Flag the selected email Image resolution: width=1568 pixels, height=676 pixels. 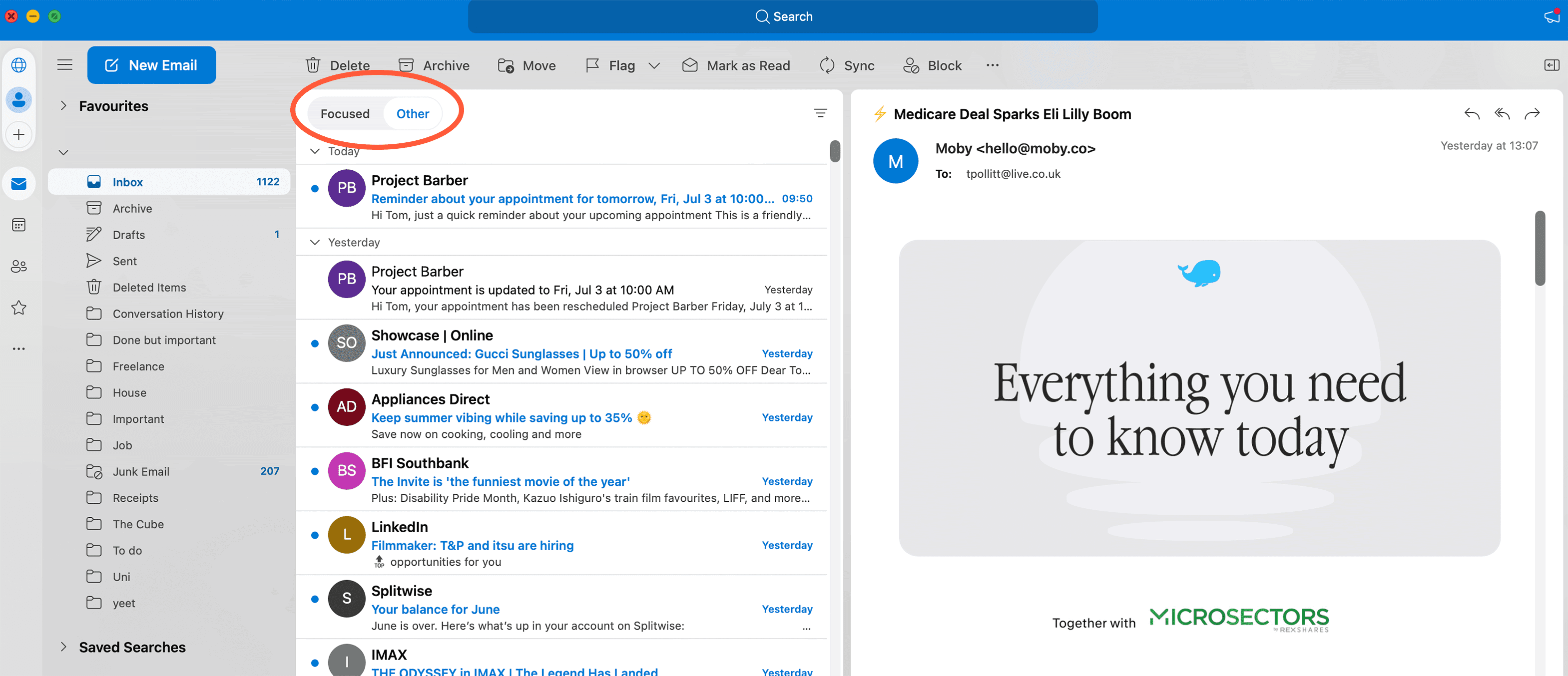[x=610, y=65]
